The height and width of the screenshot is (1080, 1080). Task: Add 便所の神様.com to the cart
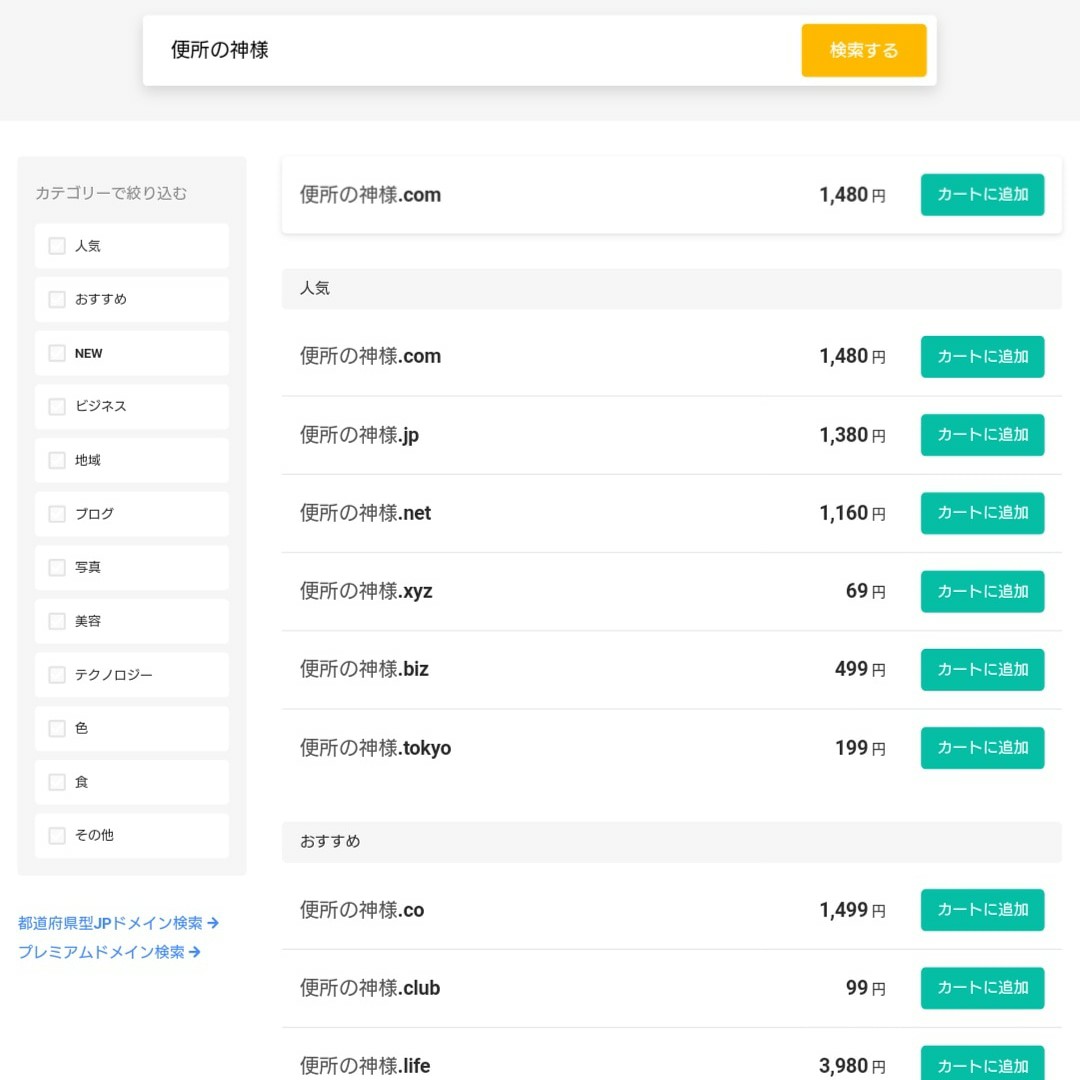click(x=982, y=195)
